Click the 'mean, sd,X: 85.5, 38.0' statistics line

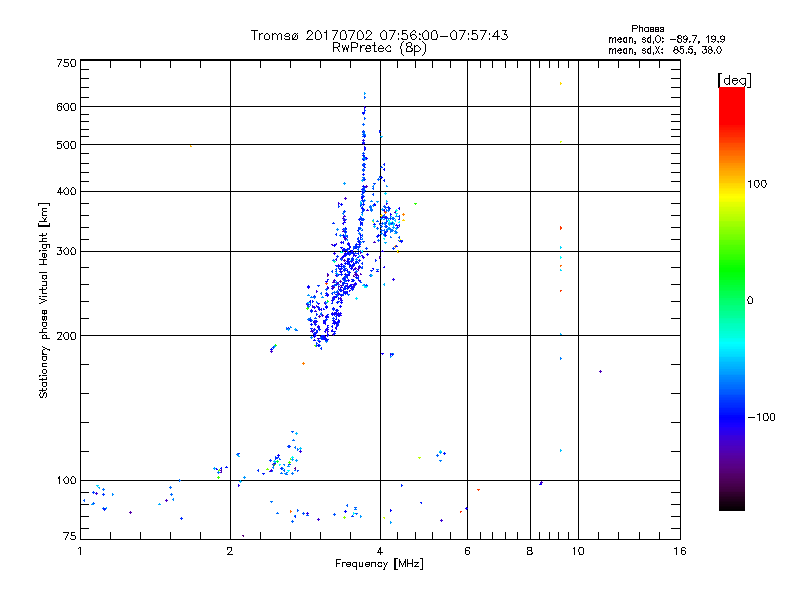(665, 50)
